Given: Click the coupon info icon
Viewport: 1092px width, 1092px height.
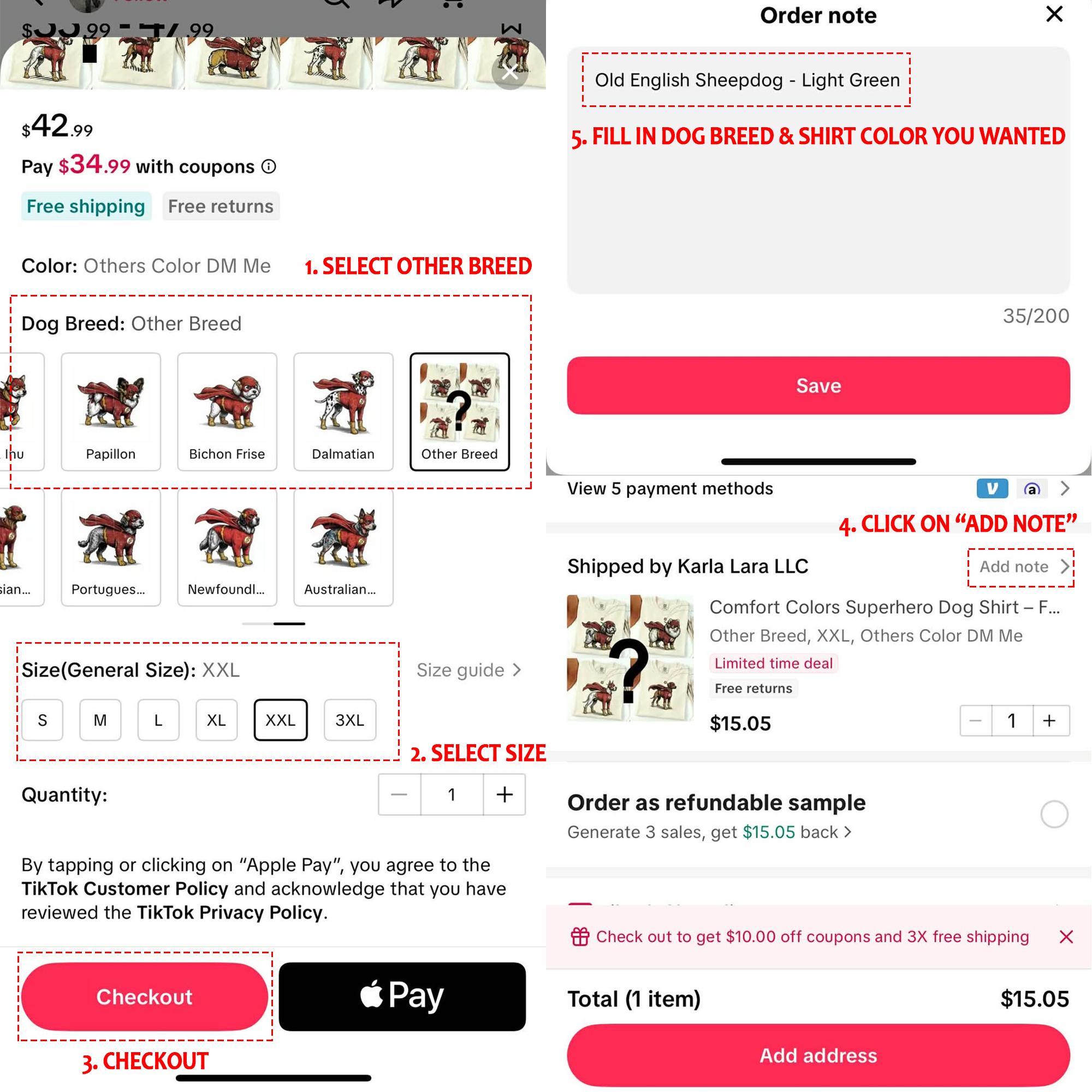Looking at the screenshot, I should point(269,167).
